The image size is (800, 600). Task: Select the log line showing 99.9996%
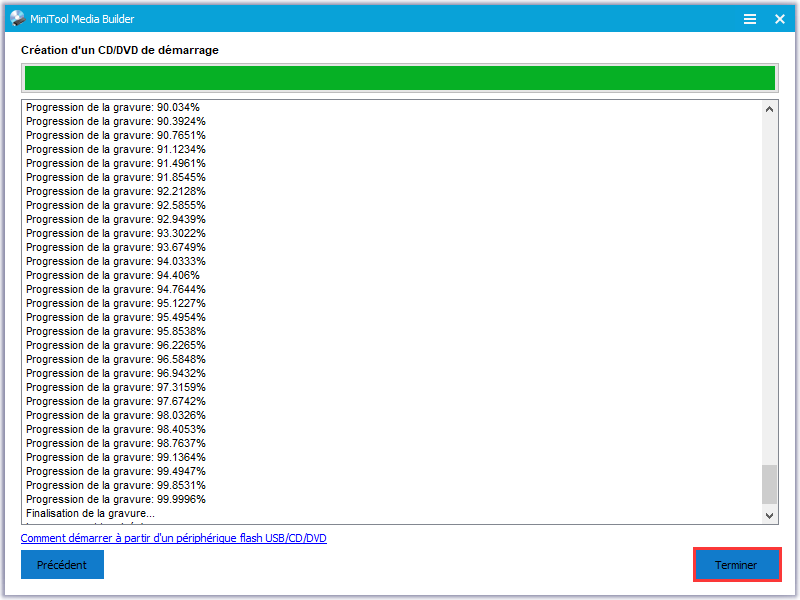point(116,499)
